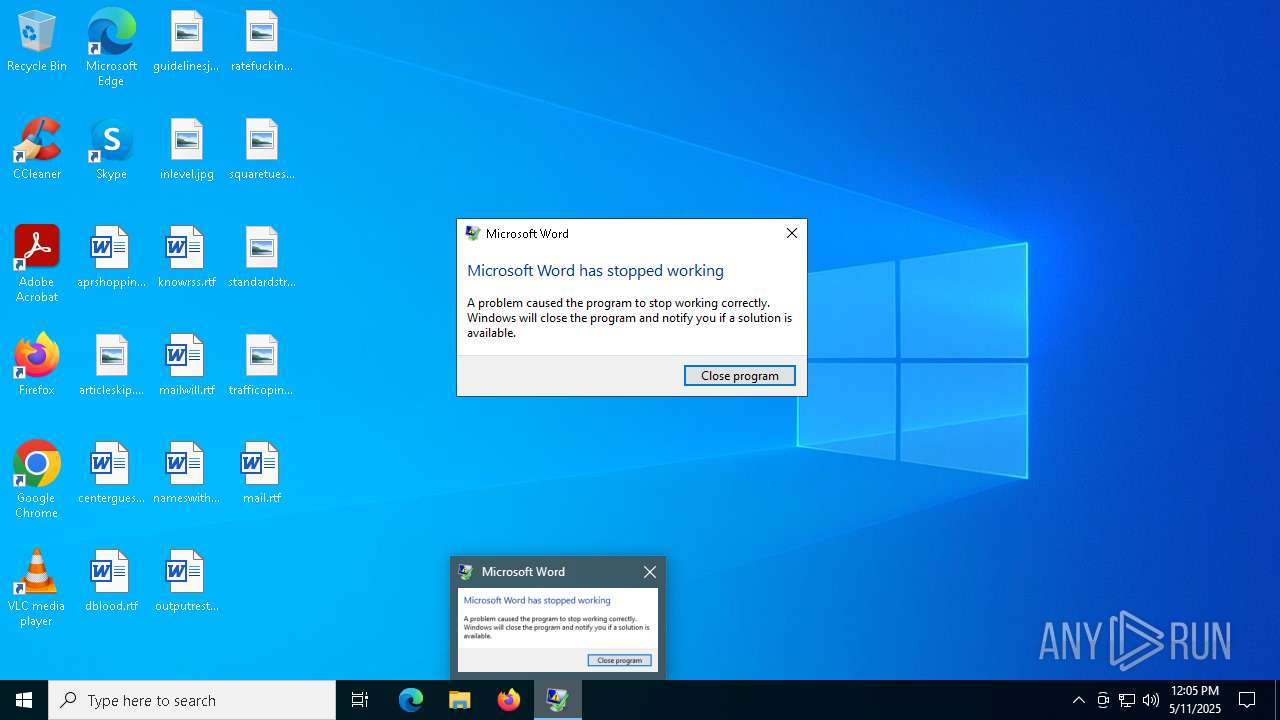This screenshot has width=1280, height=720.
Task: Select the knowrss.rtf document icon
Action: click(186, 257)
